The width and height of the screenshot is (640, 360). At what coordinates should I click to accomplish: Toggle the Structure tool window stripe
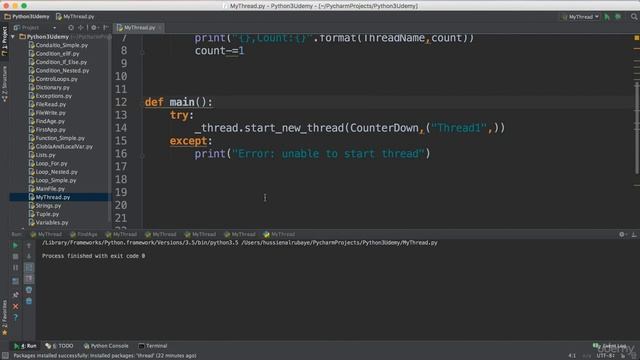(4, 84)
